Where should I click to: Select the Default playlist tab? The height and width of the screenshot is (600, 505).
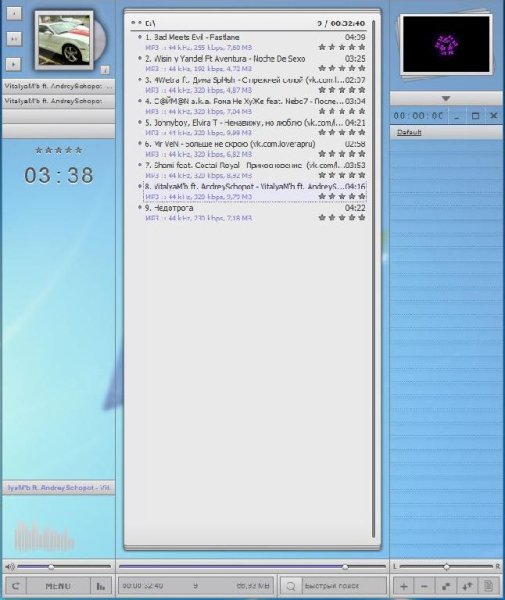pos(409,132)
